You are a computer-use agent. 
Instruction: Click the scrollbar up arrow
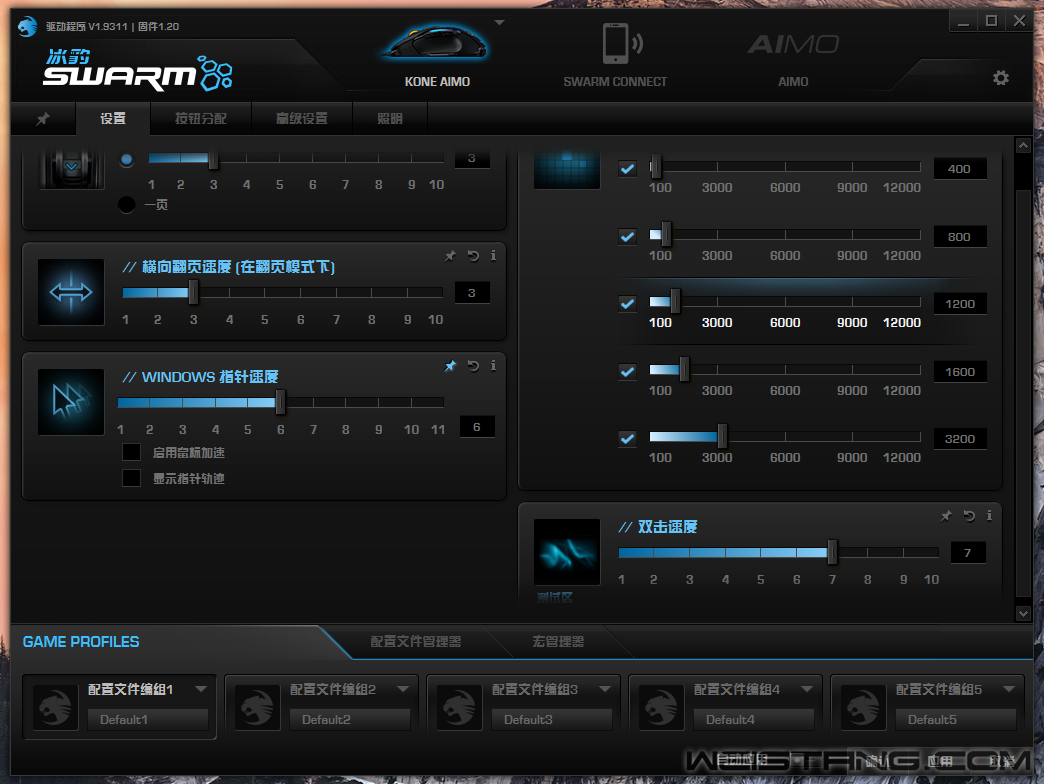click(x=1023, y=145)
